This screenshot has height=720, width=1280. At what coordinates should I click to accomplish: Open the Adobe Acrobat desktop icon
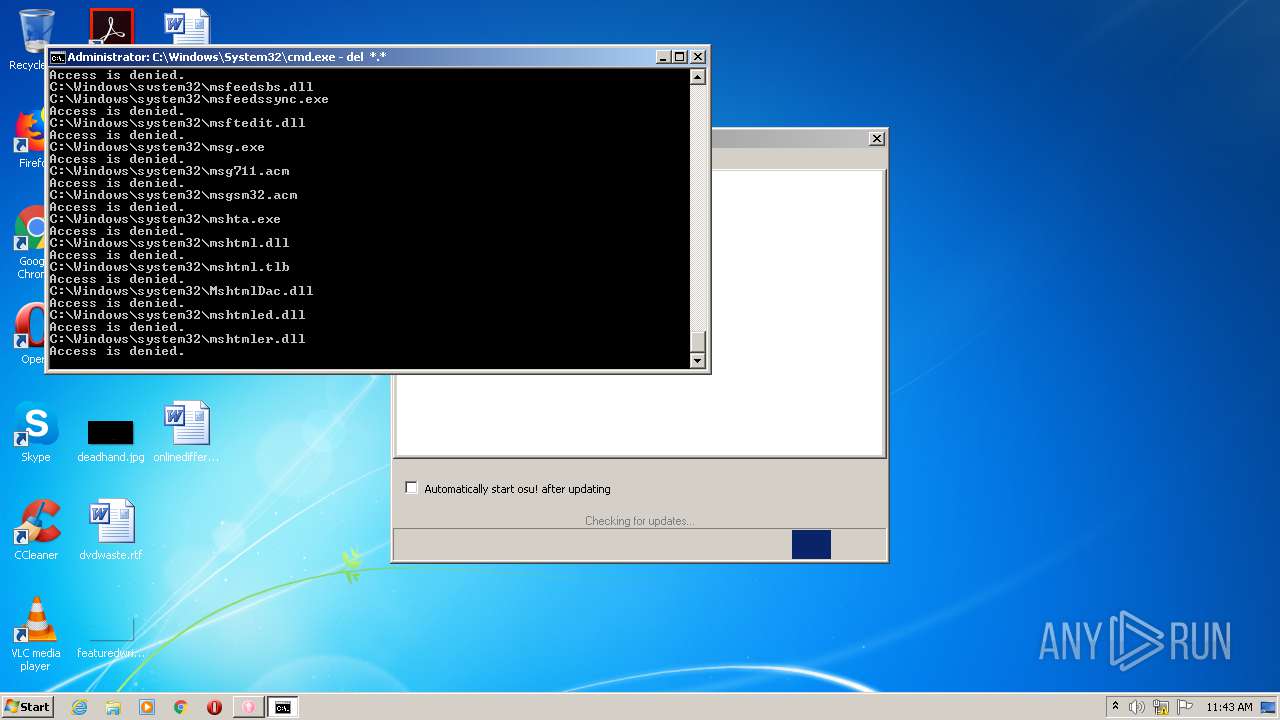[111, 27]
